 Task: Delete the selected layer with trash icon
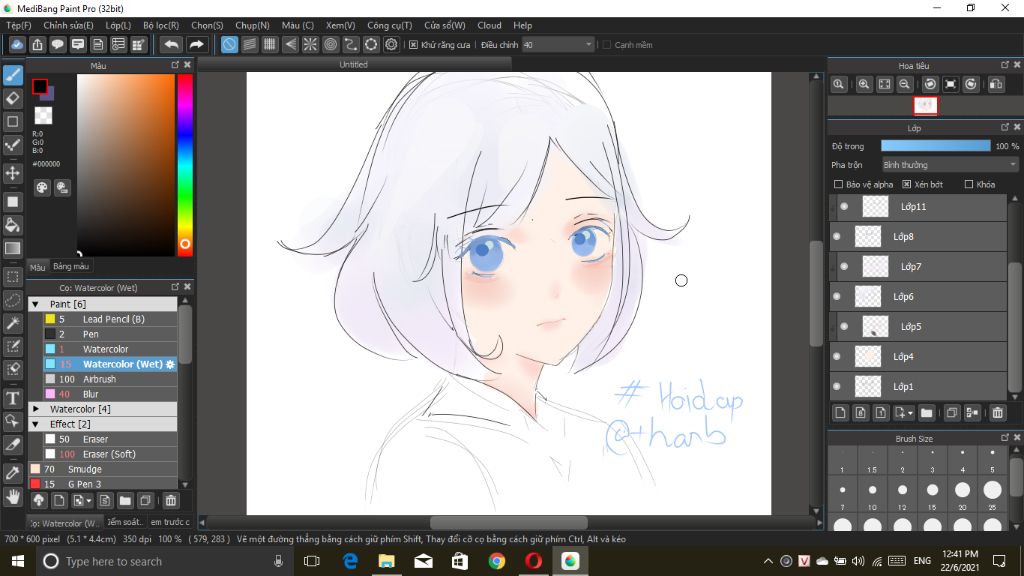pyautogui.click(x=997, y=413)
